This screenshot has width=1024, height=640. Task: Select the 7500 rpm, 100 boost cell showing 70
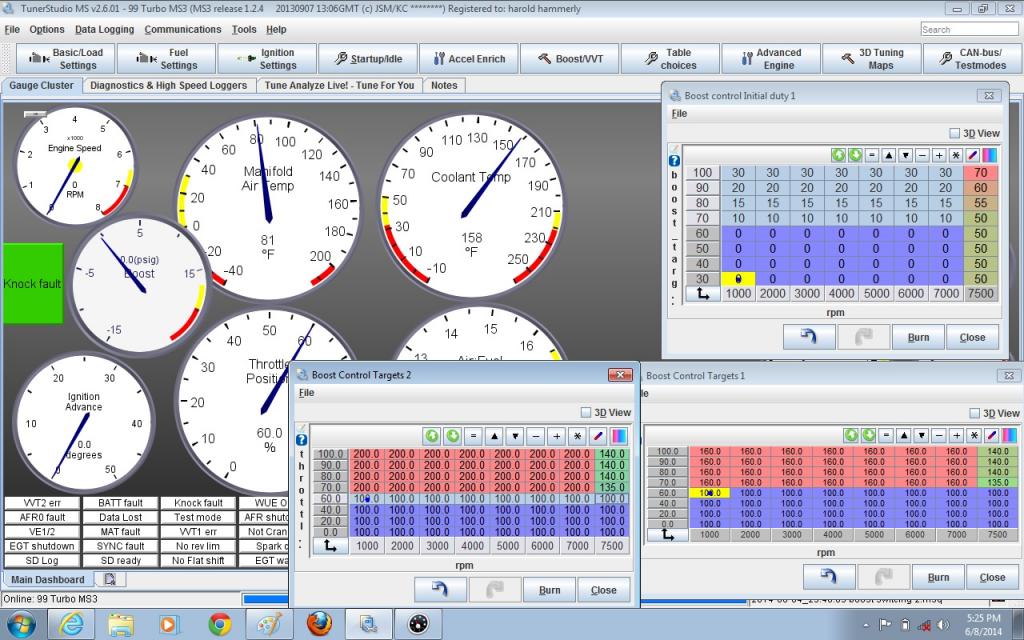click(981, 173)
